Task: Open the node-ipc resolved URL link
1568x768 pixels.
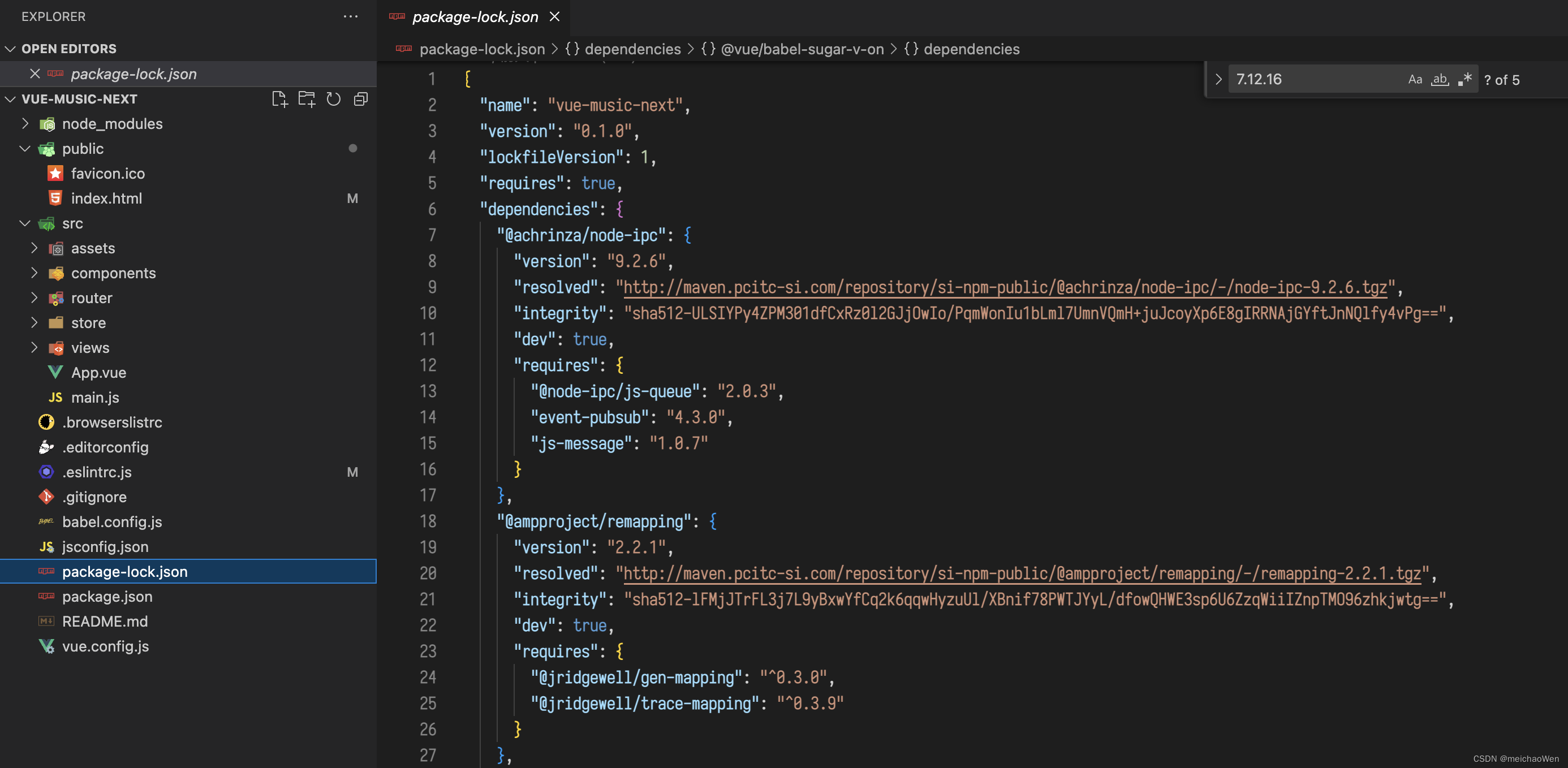Action: pos(1005,287)
